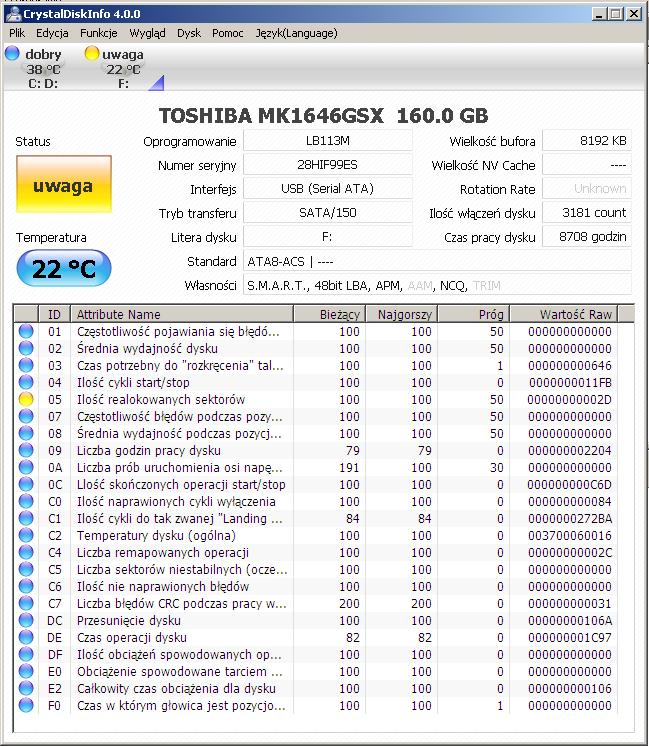Image resolution: width=649 pixels, height=746 pixels.
Task: Click the 'Przesunięcie dysku' row name
Action: 128,620
